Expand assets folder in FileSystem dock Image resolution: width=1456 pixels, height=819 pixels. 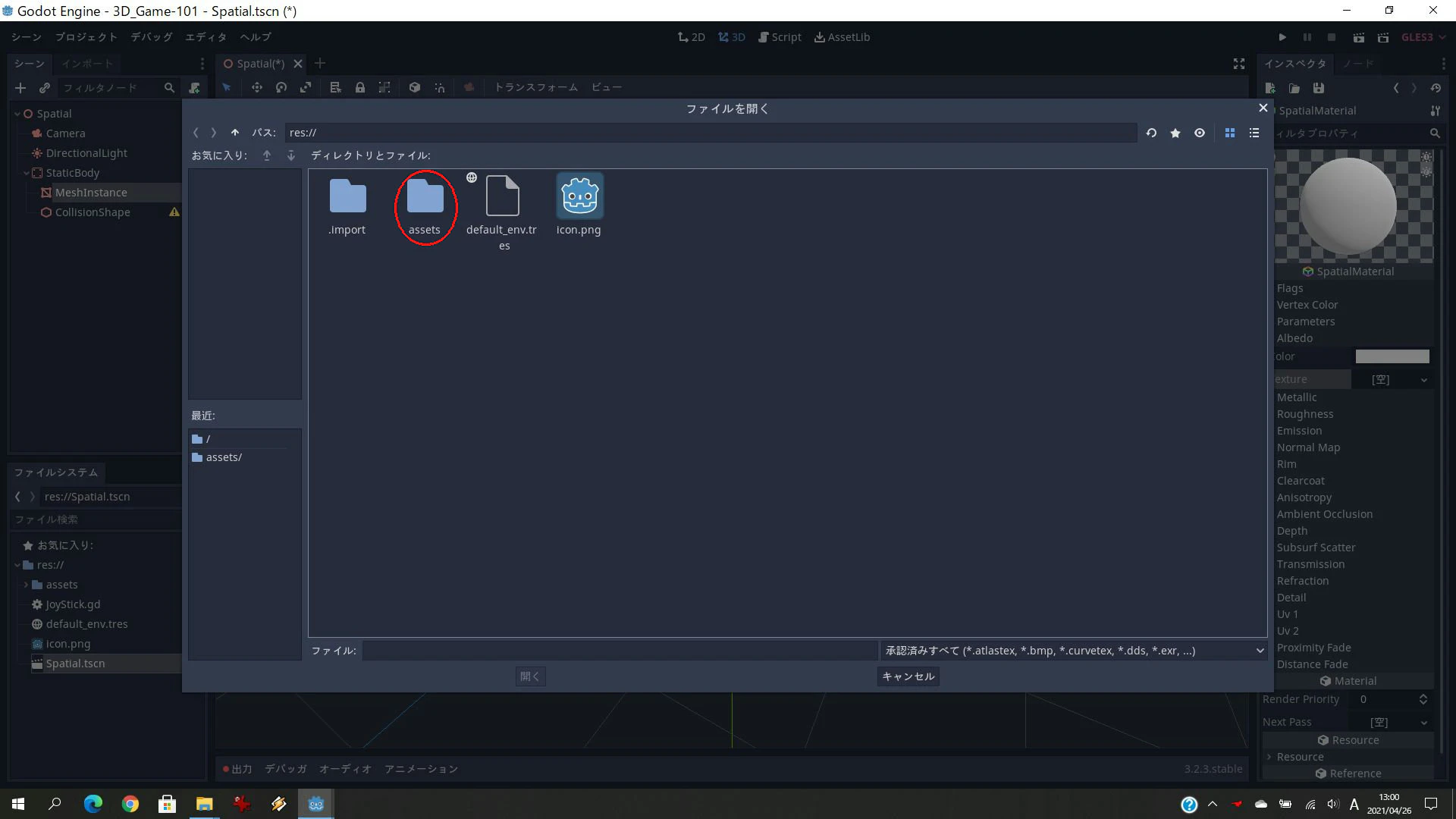26,585
